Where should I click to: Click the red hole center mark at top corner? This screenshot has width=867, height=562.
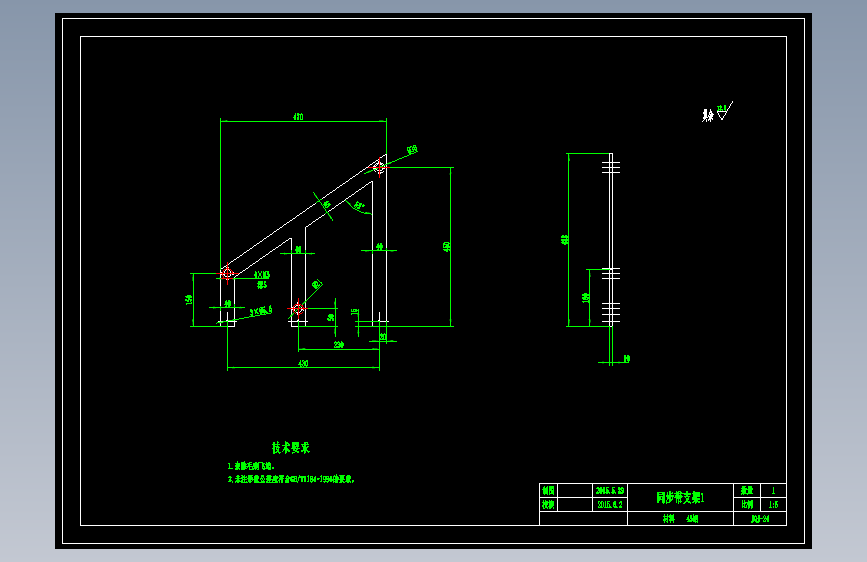pyautogui.click(x=379, y=166)
